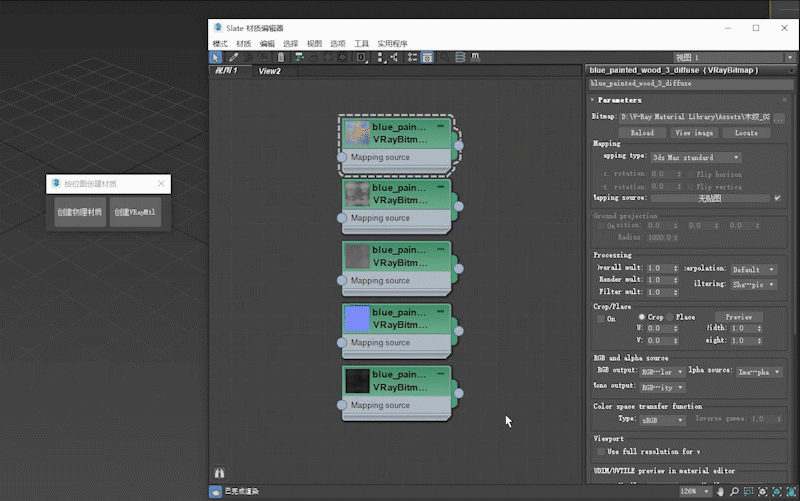Collapse the first blue_paint node with minus icon
Image resolution: width=800 pixels, height=501 pixels.
click(x=441, y=127)
